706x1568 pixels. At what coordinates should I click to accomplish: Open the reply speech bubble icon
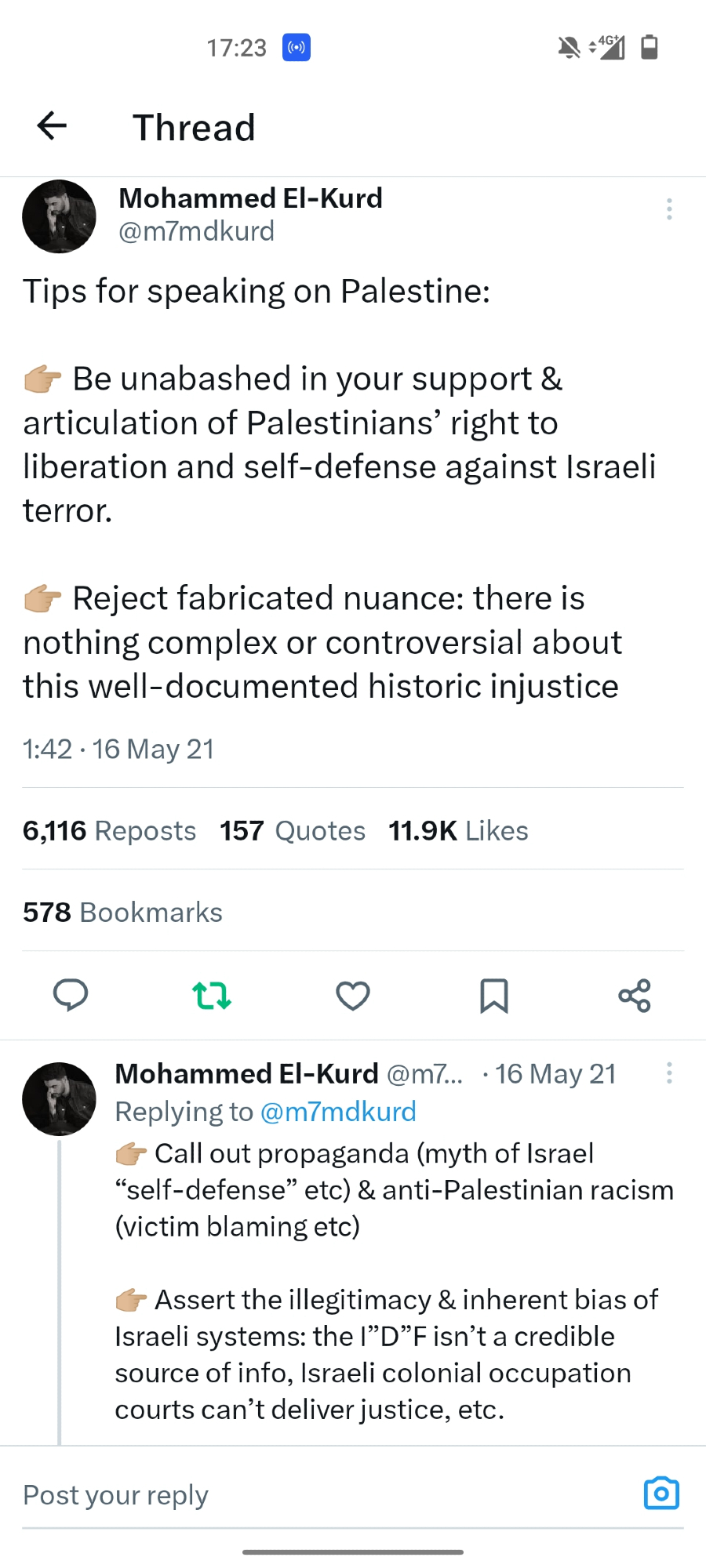click(70, 996)
